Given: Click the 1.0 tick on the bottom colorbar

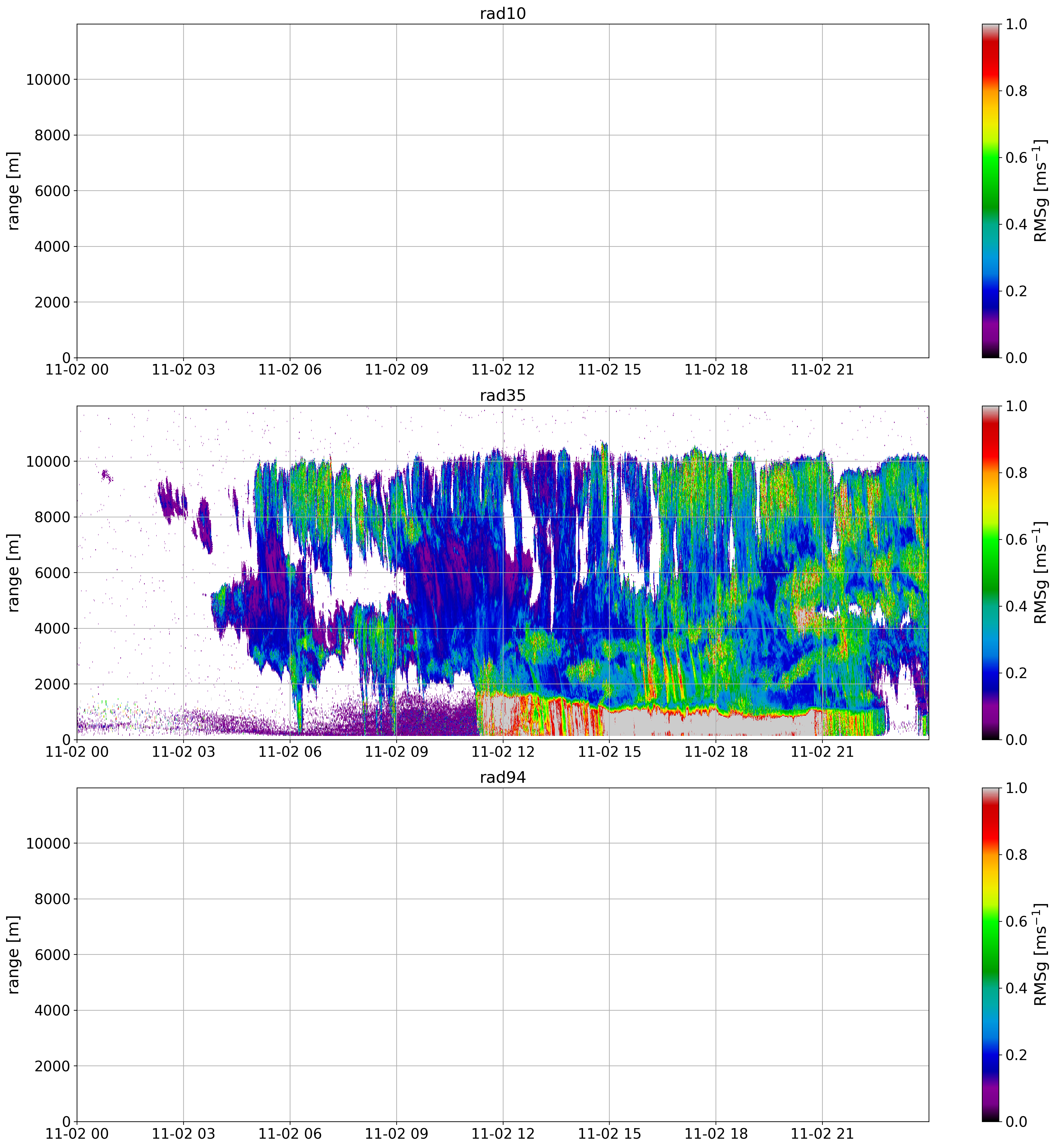Looking at the screenshot, I should coord(1016,789).
